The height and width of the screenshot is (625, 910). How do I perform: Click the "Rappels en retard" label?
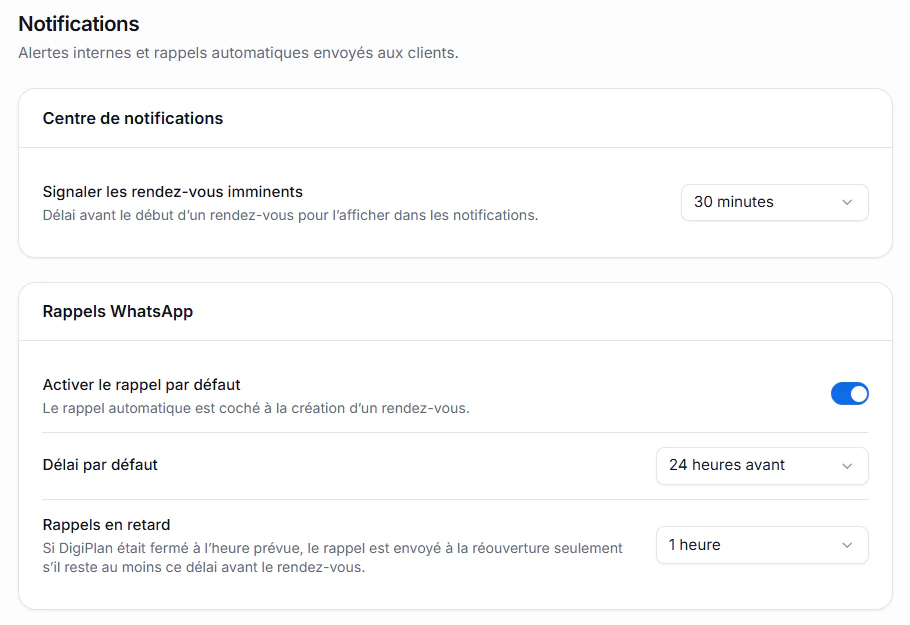(x=107, y=525)
